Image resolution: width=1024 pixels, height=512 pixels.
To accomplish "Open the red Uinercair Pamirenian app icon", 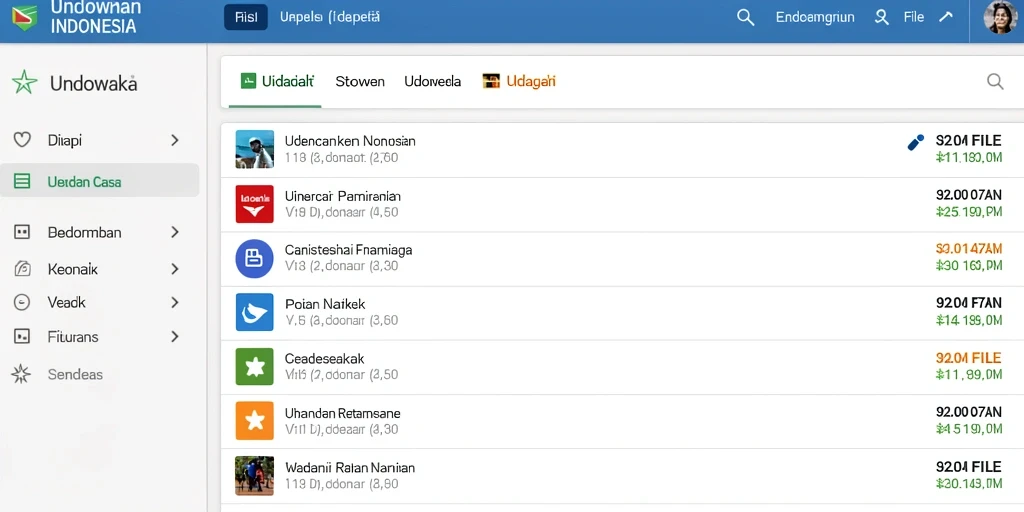I will tap(254, 204).
